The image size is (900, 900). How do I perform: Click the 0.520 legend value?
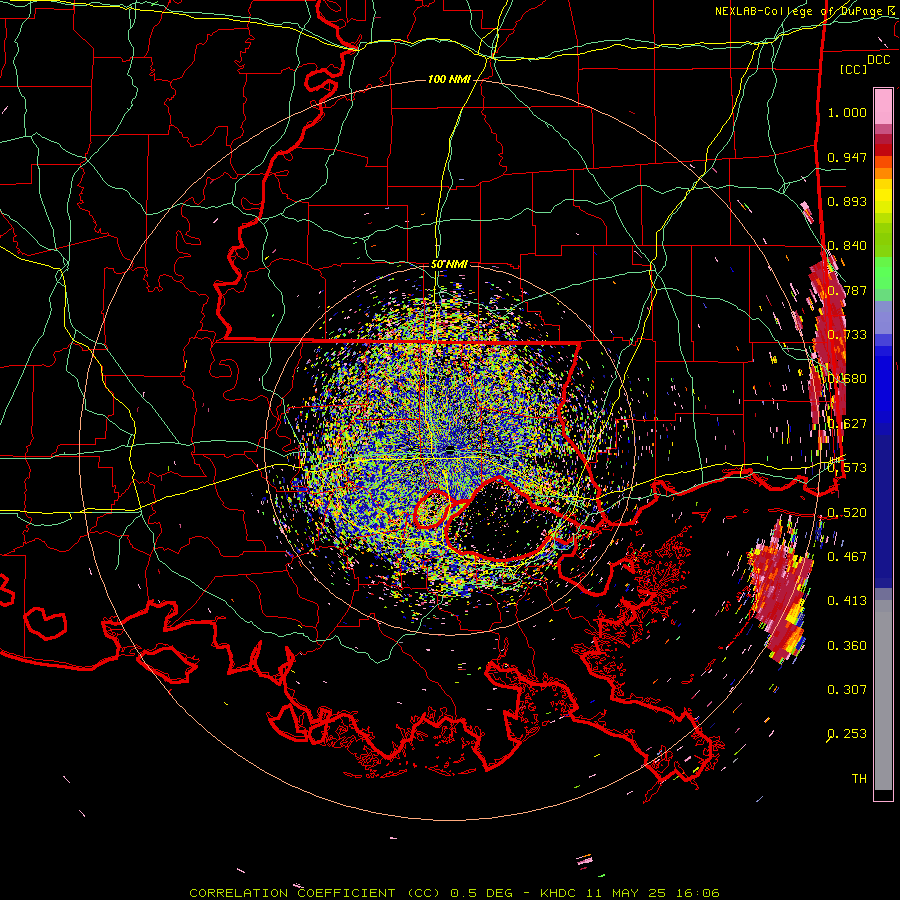[847, 512]
